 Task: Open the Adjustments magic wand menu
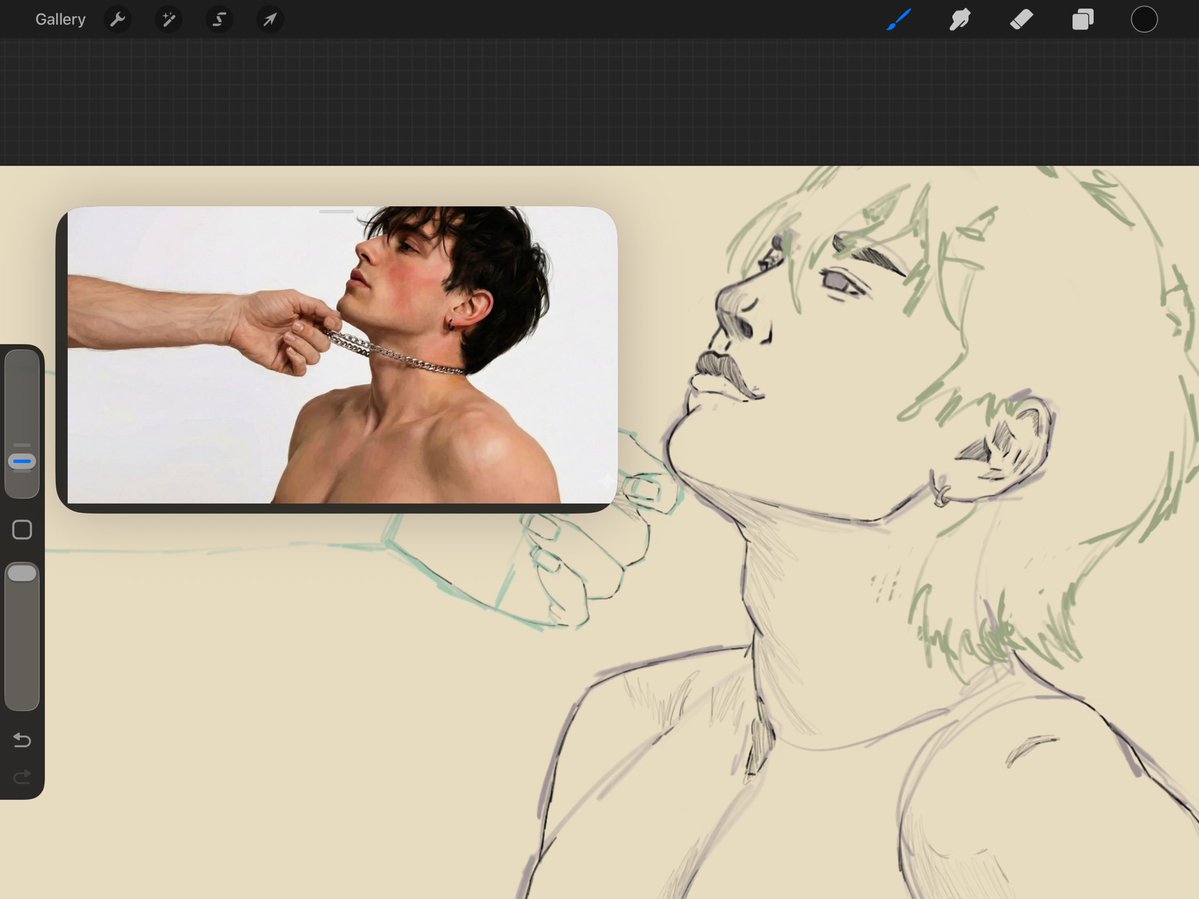168,19
